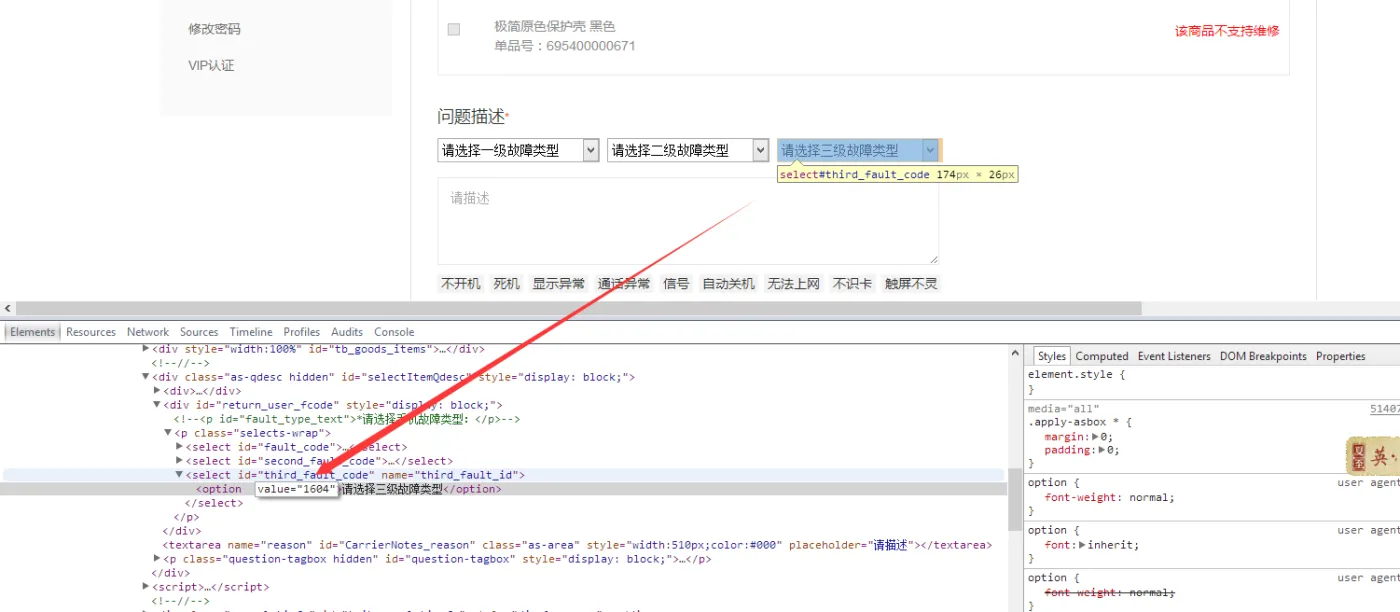Open the VIP认证 sidebar link
This screenshot has height=612, width=1400.
[211, 66]
